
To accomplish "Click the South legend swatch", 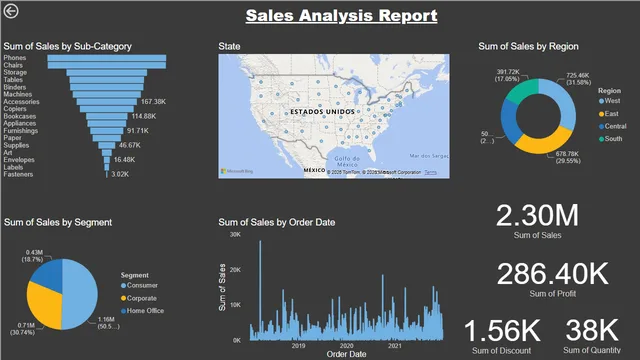I will point(601,139).
